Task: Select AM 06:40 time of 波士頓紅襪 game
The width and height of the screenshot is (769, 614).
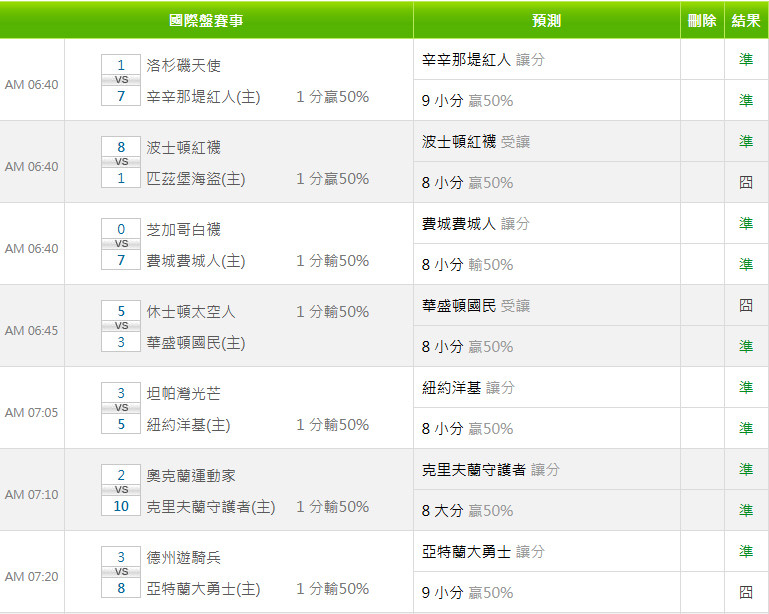Action: click(x=31, y=167)
